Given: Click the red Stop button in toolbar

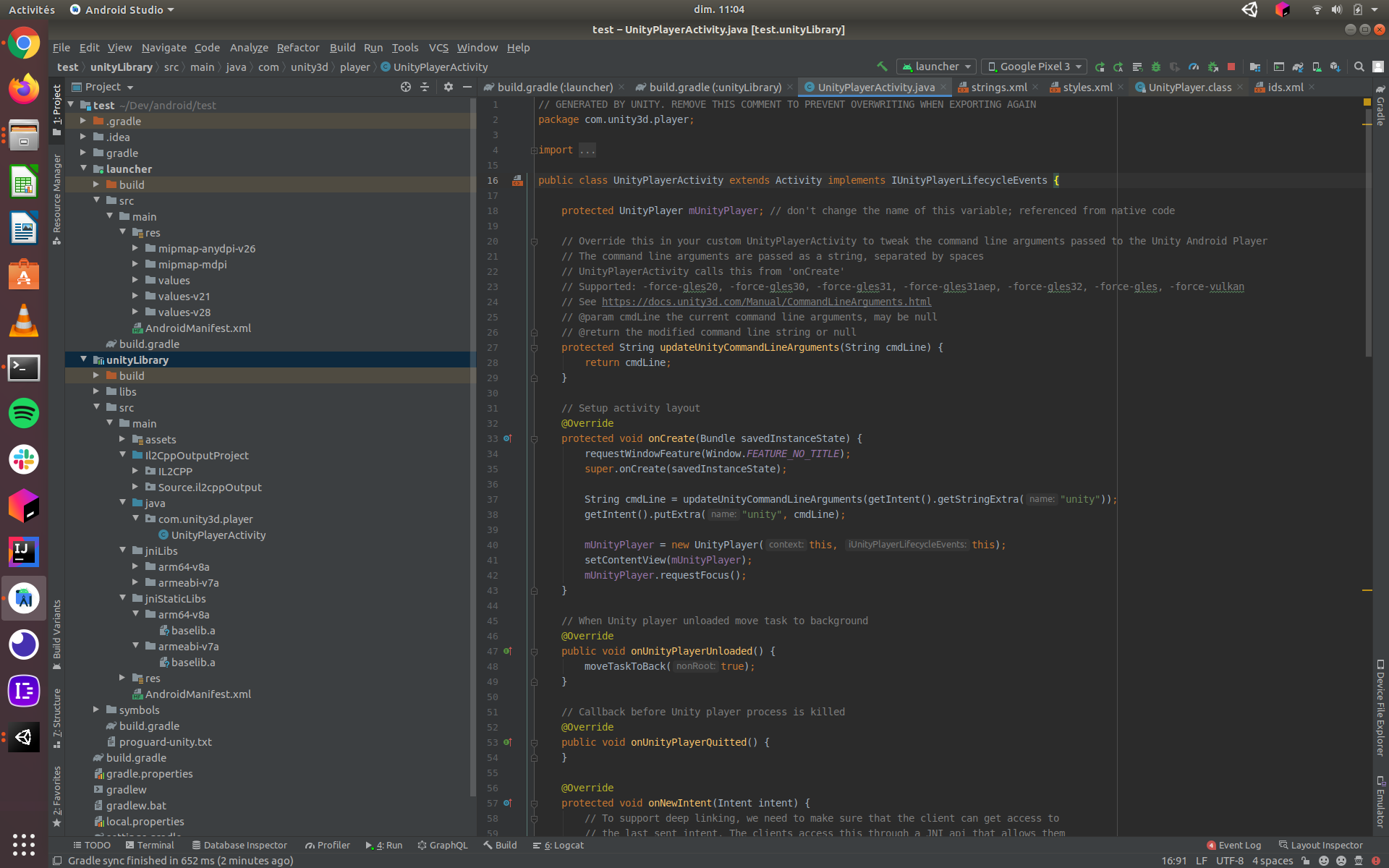Looking at the screenshot, I should click(x=1231, y=67).
